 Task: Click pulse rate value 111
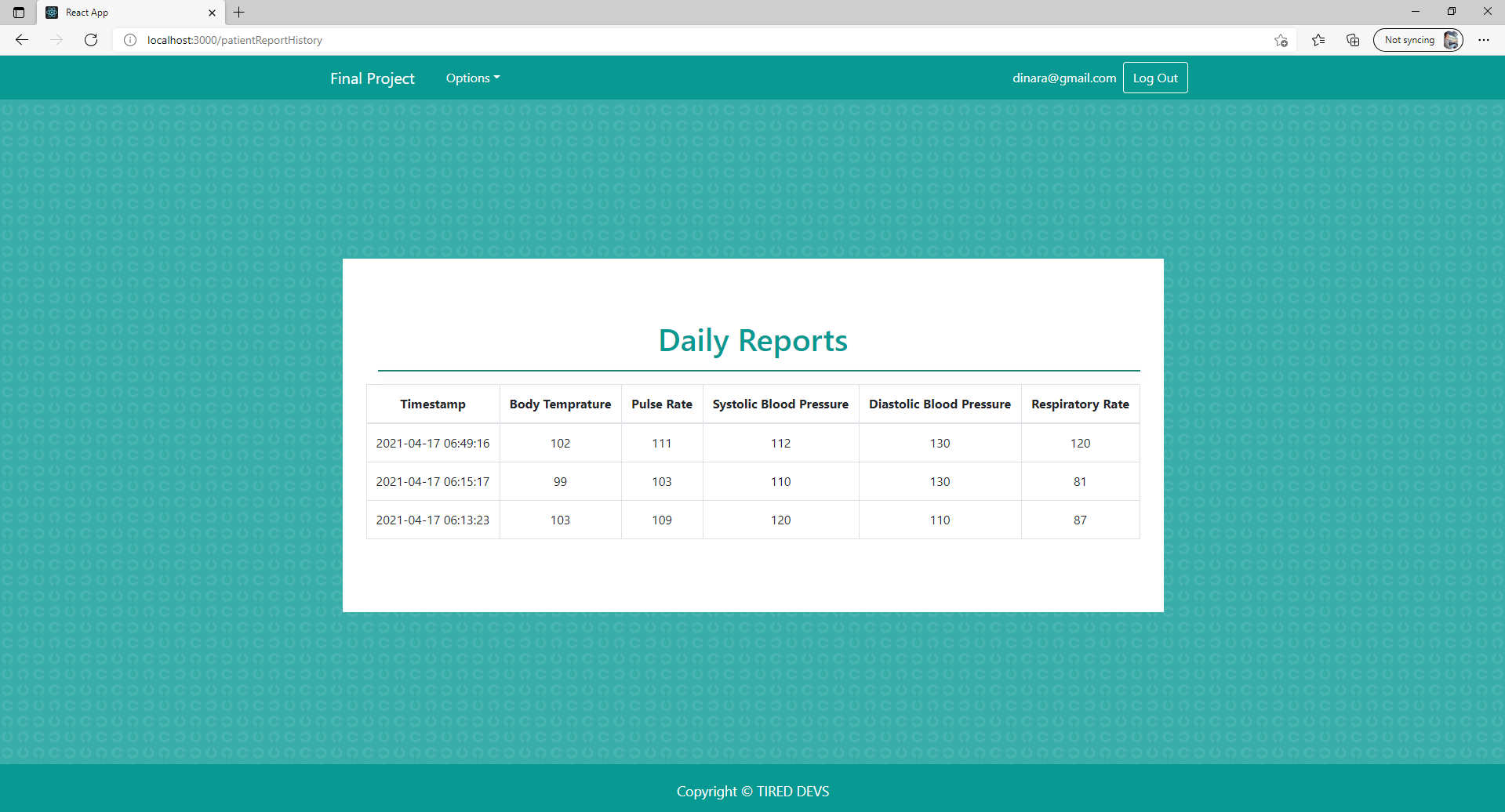(662, 444)
